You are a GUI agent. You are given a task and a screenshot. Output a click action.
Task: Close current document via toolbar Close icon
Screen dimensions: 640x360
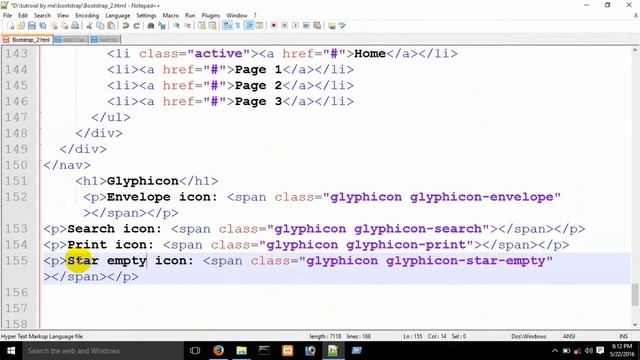[x=53, y=26]
